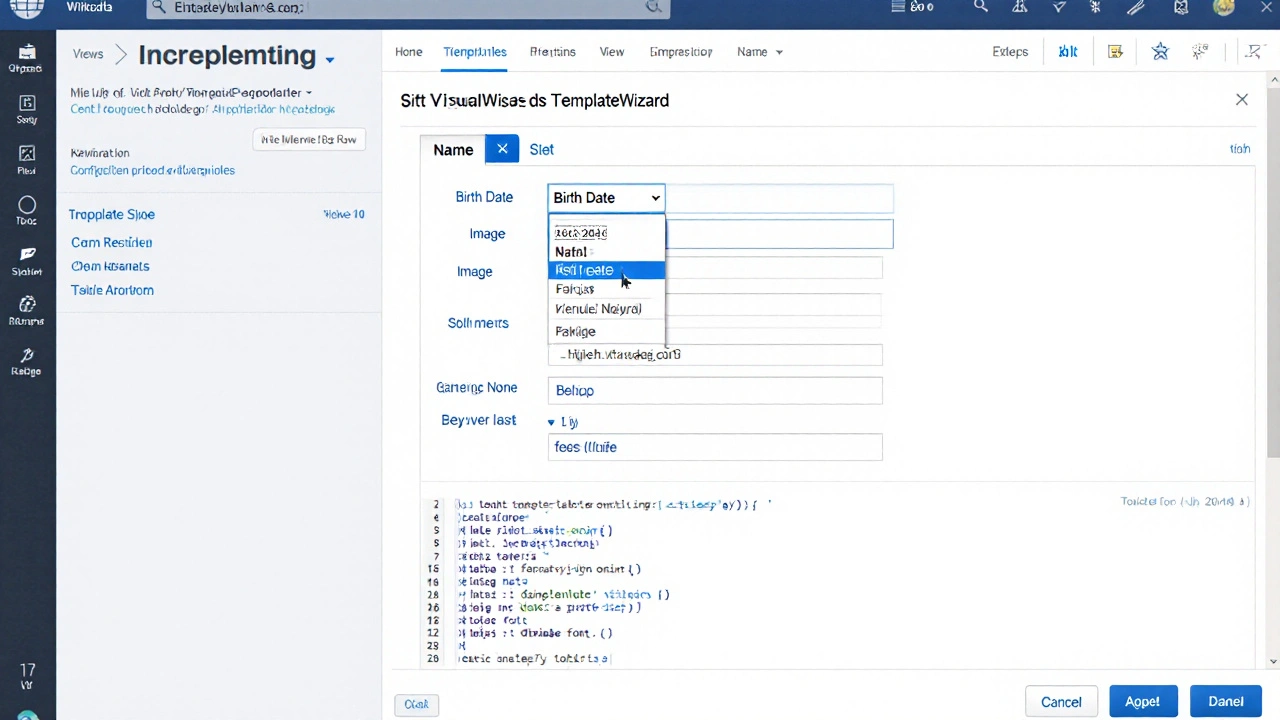Open the Birth Date dropdown
Image resolution: width=1280 pixels, height=720 pixels.
tap(605, 197)
